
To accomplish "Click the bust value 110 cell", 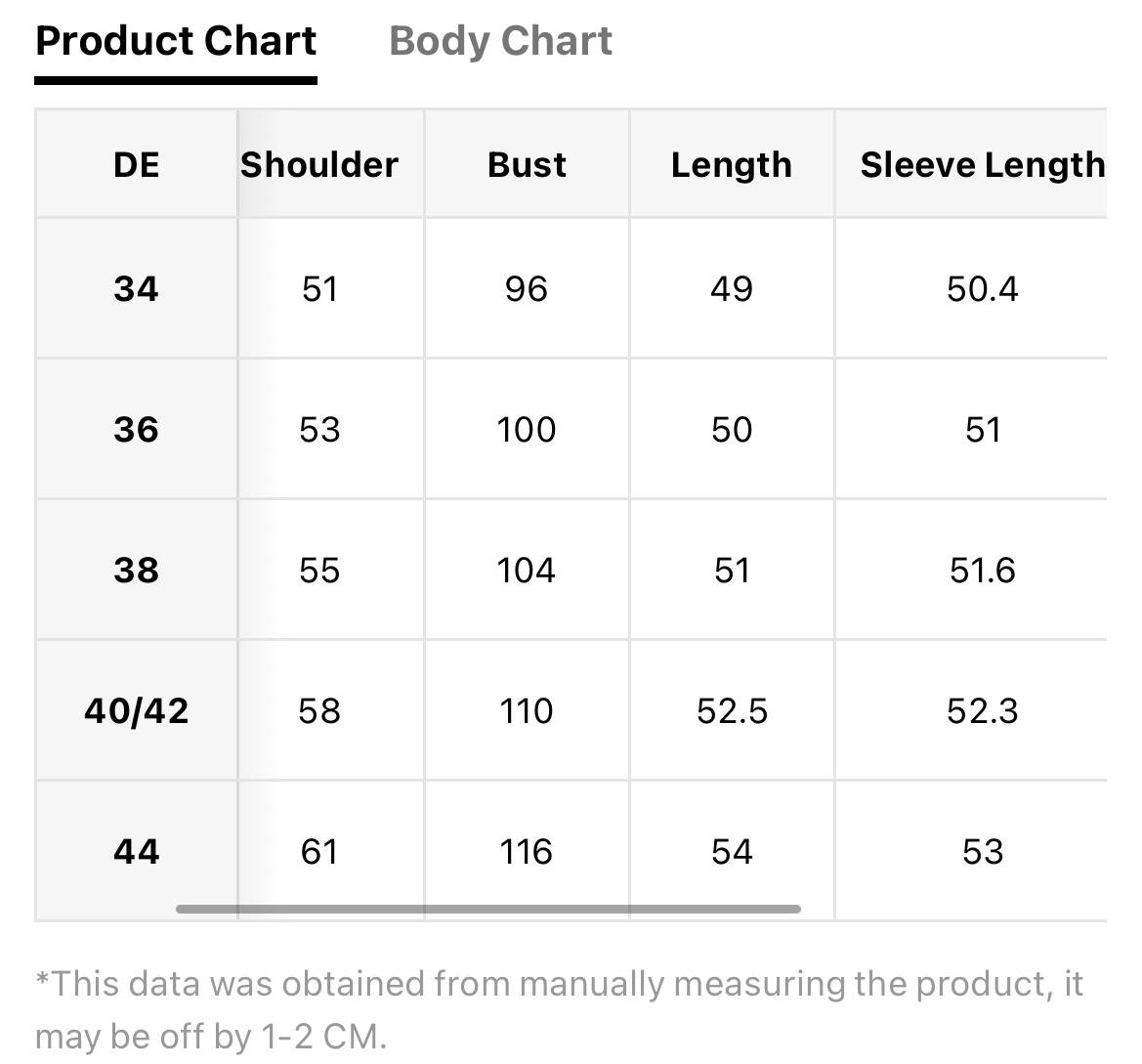I will click(527, 710).
